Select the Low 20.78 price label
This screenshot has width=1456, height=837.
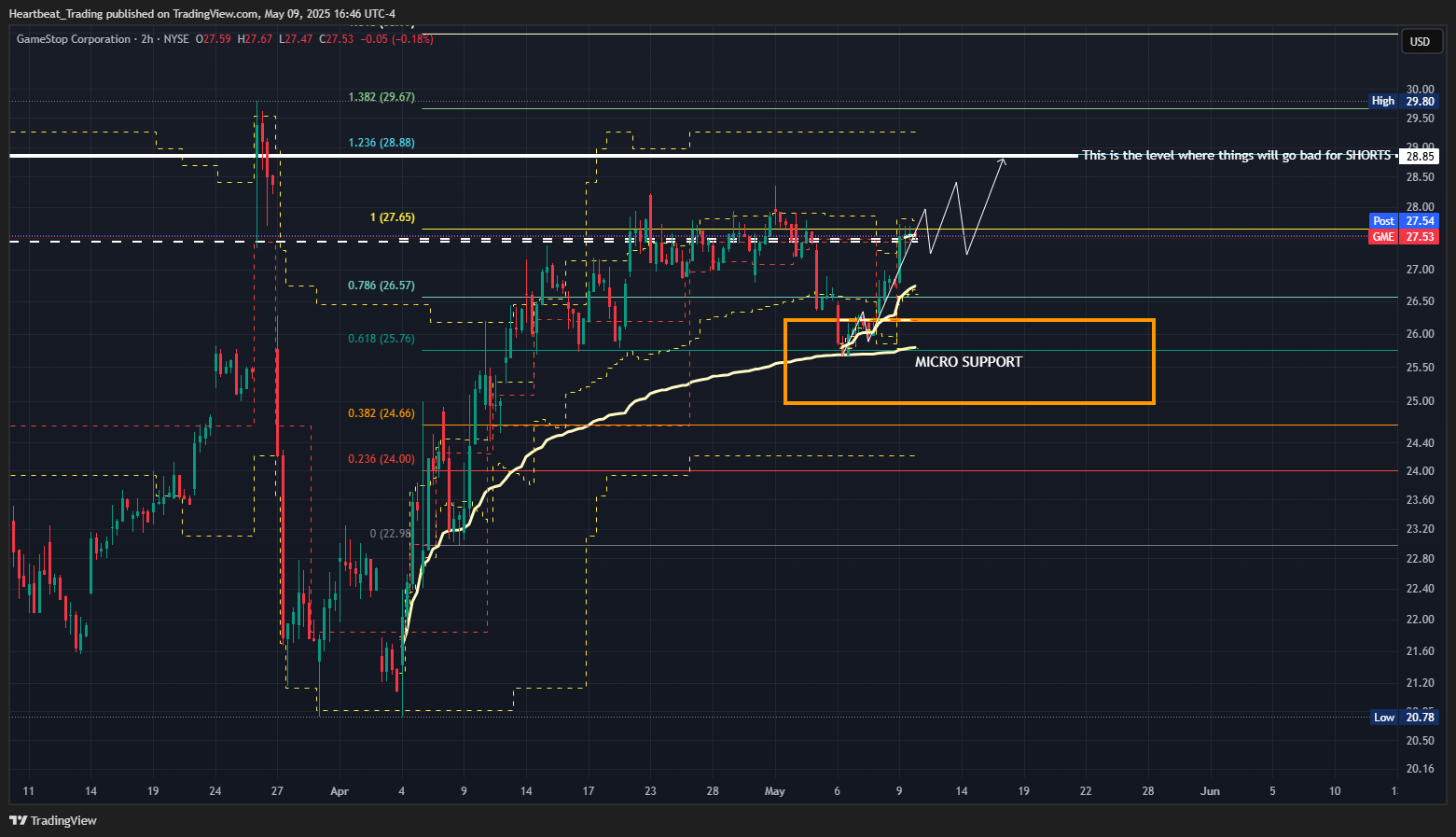click(x=1404, y=717)
